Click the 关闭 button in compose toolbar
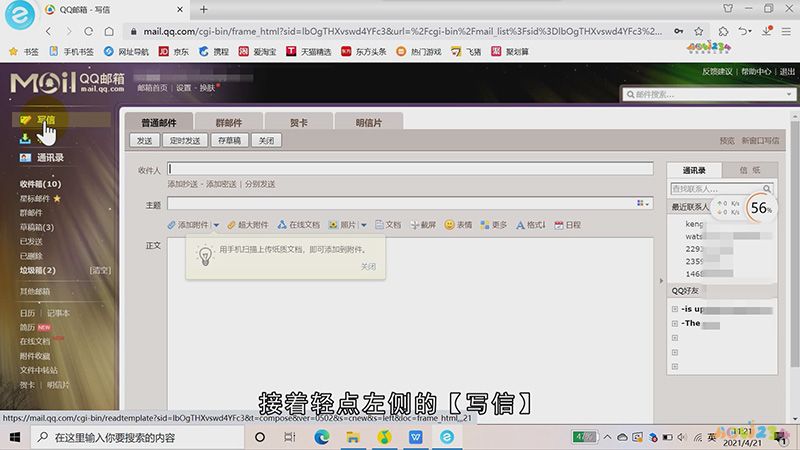 tap(266, 140)
